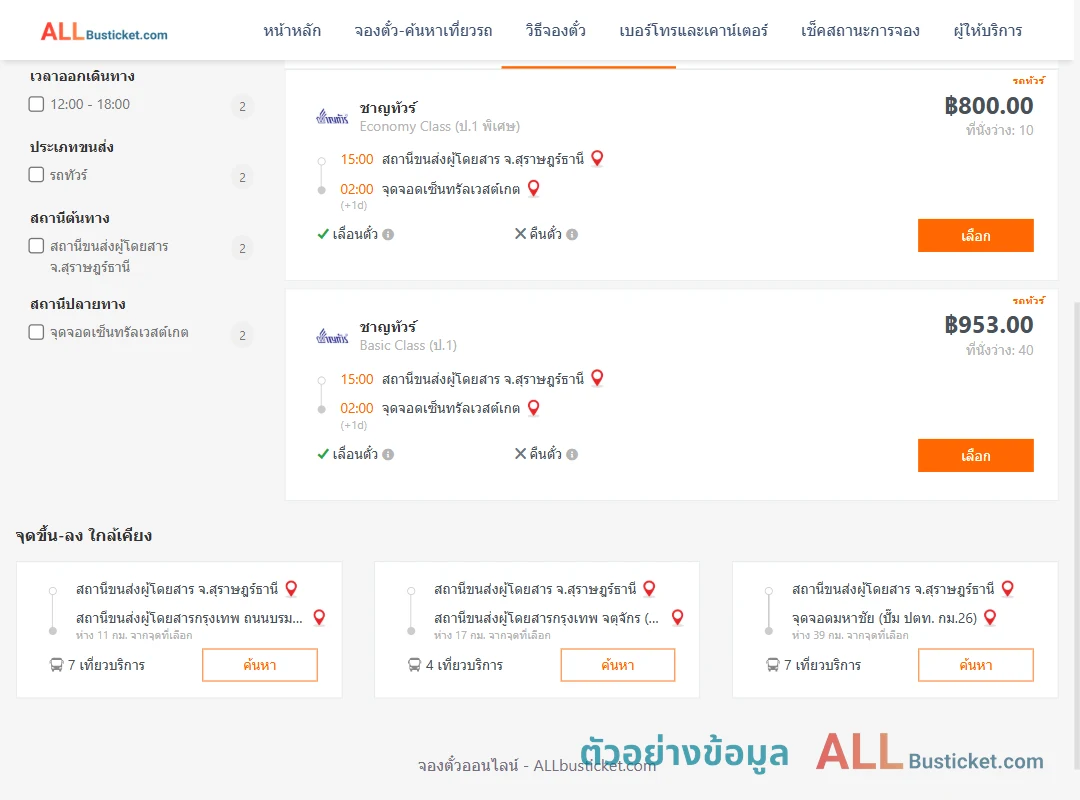Open origin map pin in มหาชัย nearby card
Viewport: 1080px width, 800px height.
pyautogui.click(x=1008, y=588)
